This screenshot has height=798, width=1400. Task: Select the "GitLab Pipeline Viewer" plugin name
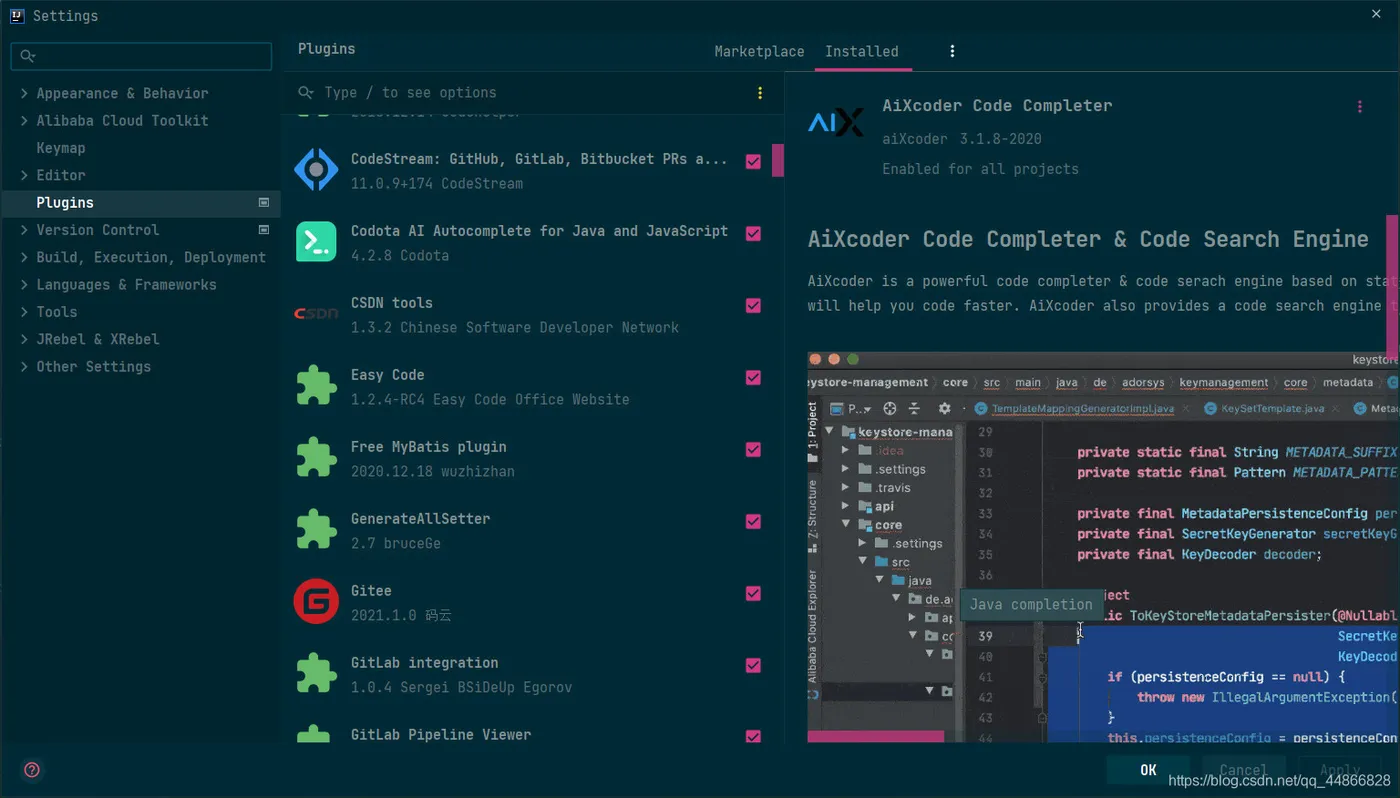point(441,735)
